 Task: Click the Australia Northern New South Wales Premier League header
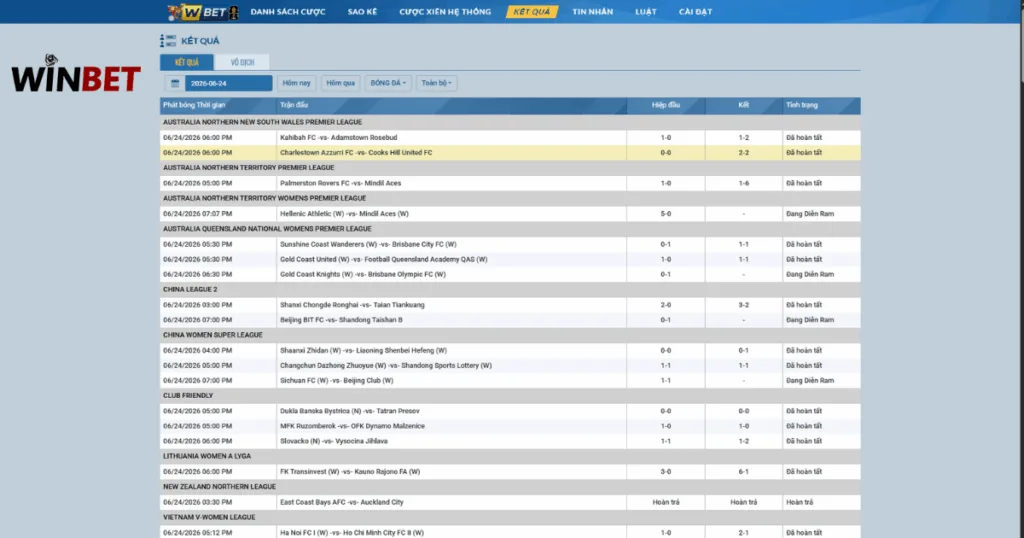tap(510, 122)
